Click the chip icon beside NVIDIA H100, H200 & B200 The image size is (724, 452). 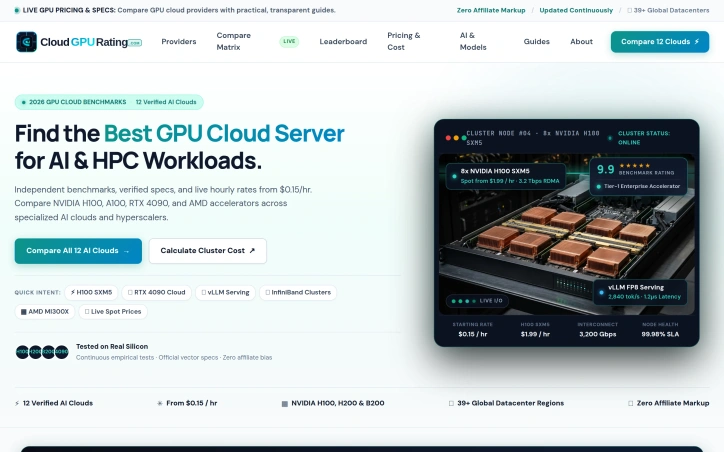(x=285, y=404)
